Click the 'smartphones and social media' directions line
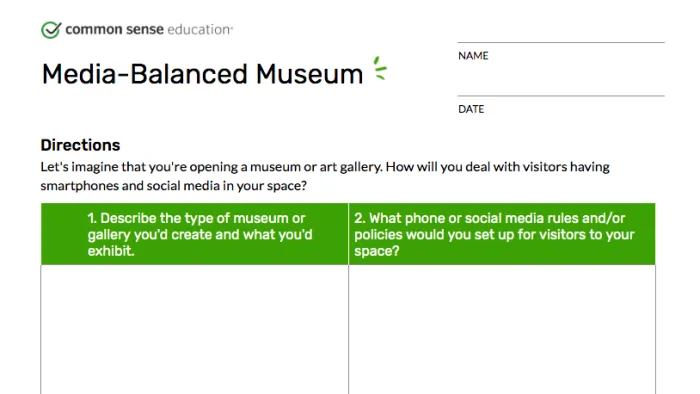The height and width of the screenshot is (394, 700). tap(174, 186)
